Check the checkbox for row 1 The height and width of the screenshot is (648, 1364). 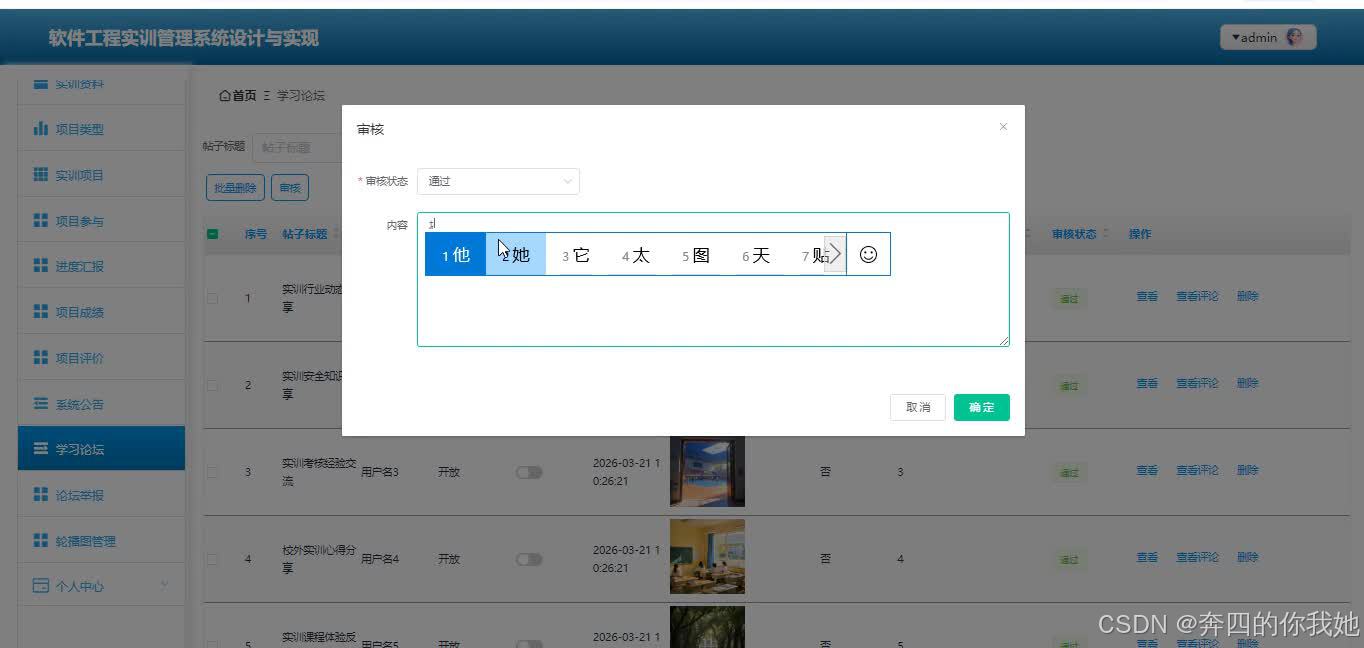pyautogui.click(x=213, y=297)
